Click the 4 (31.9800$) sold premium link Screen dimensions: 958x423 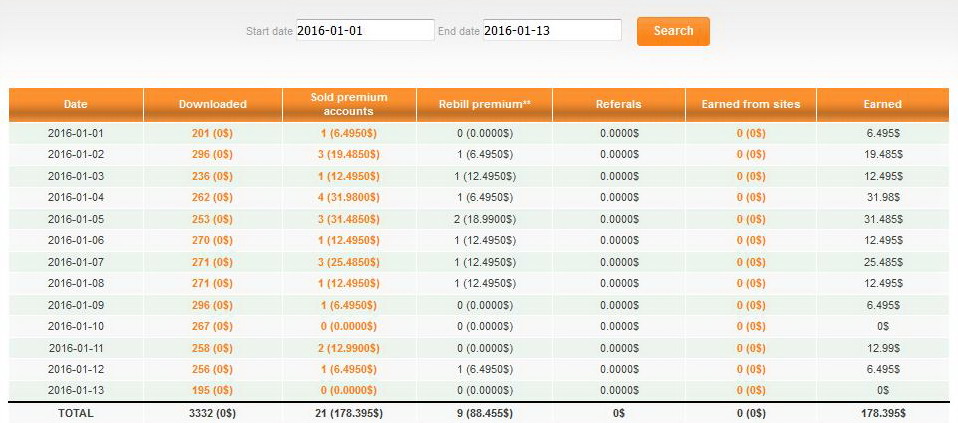click(x=349, y=197)
